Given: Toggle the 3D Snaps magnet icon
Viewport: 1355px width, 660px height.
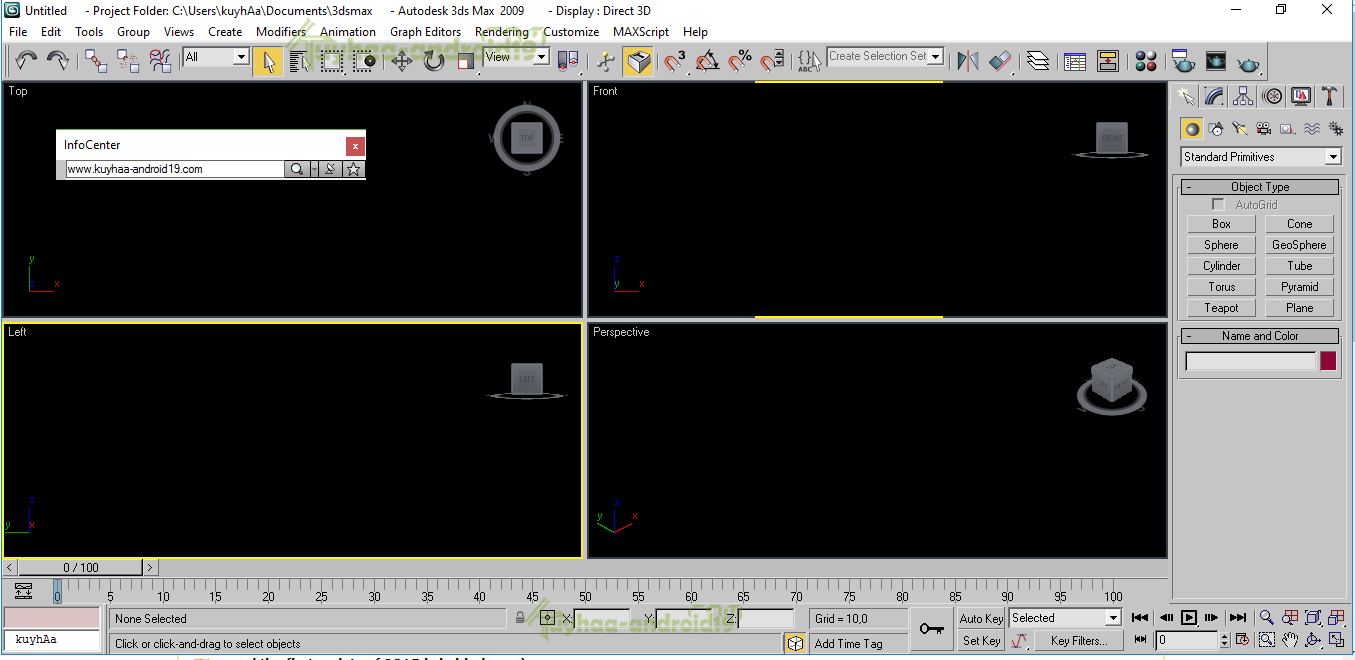Looking at the screenshot, I should click(676, 61).
